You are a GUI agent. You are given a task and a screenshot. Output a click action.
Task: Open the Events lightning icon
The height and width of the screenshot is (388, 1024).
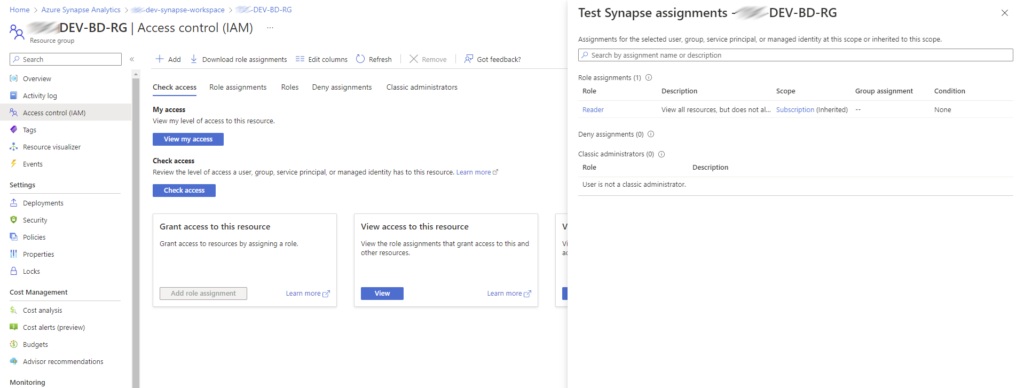(14, 164)
